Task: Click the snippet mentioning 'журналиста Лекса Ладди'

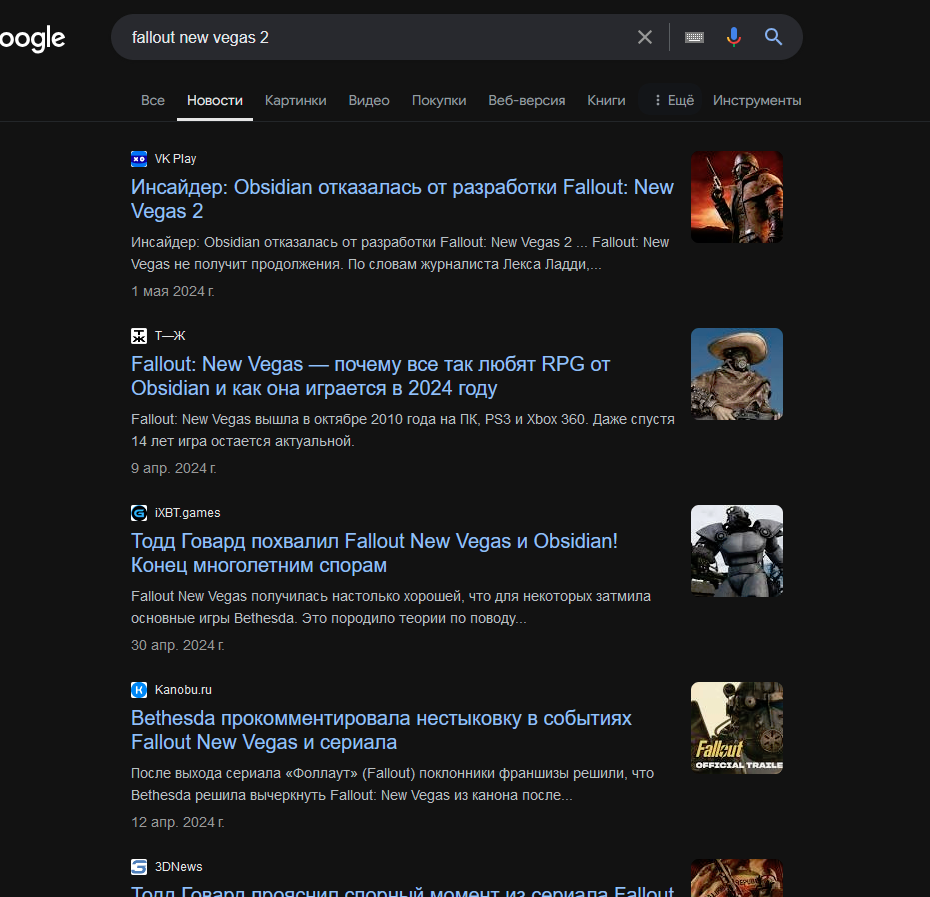Action: tap(400, 253)
